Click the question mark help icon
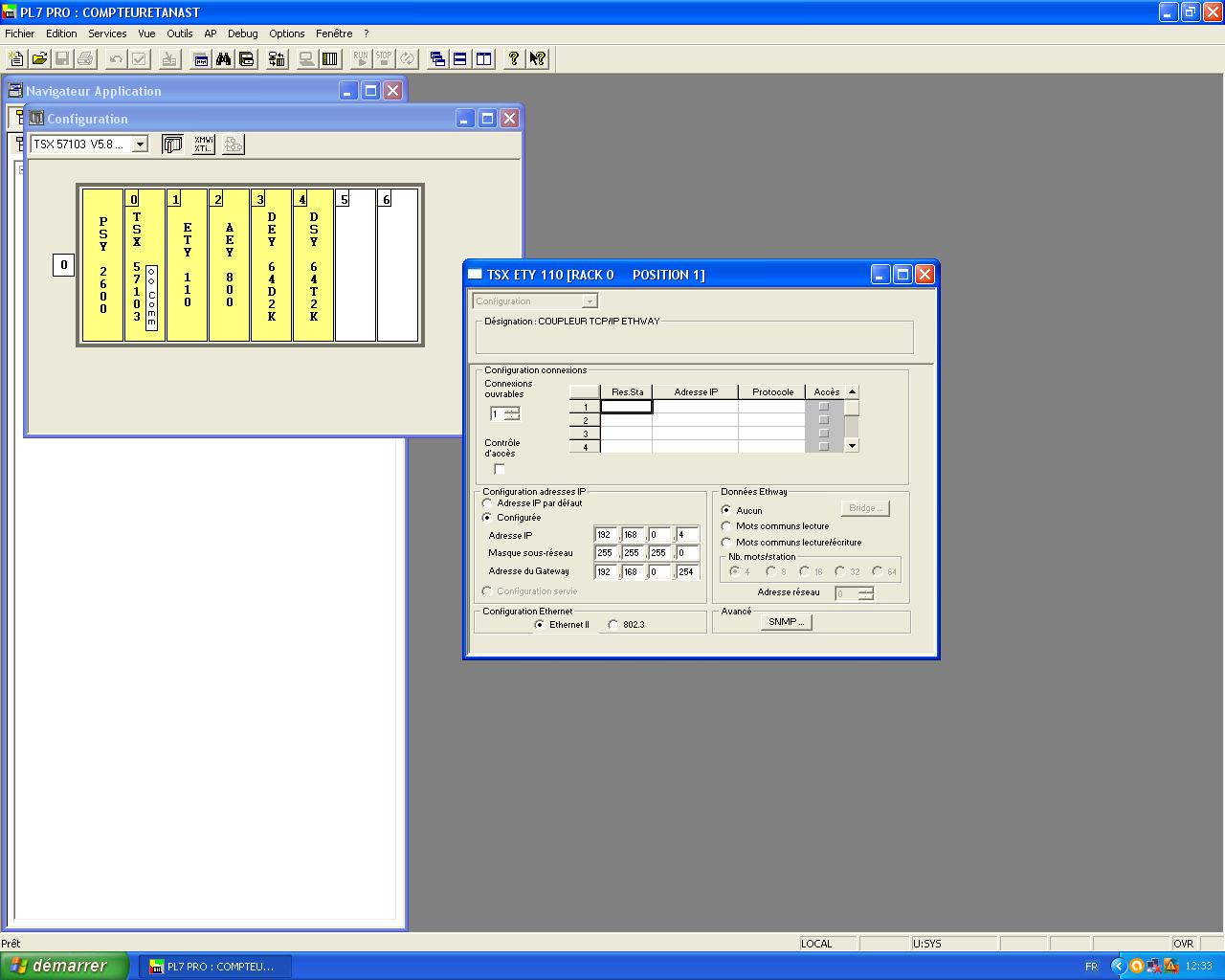This screenshot has height=980, width=1225. 514,59
